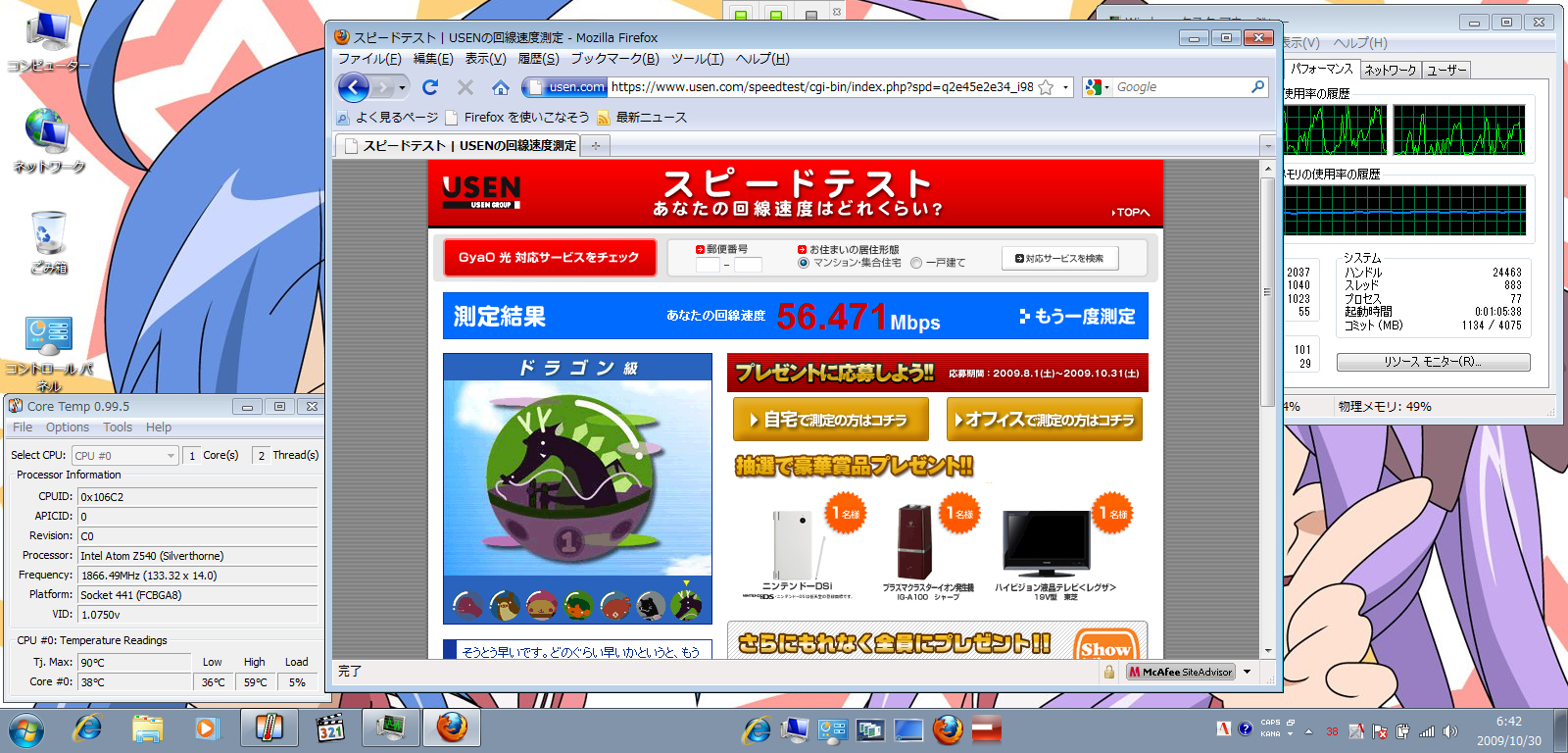Open the ブックマーク(B) menu in Firefox
This screenshot has width=1568, height=753.
(x=614, y=59)
